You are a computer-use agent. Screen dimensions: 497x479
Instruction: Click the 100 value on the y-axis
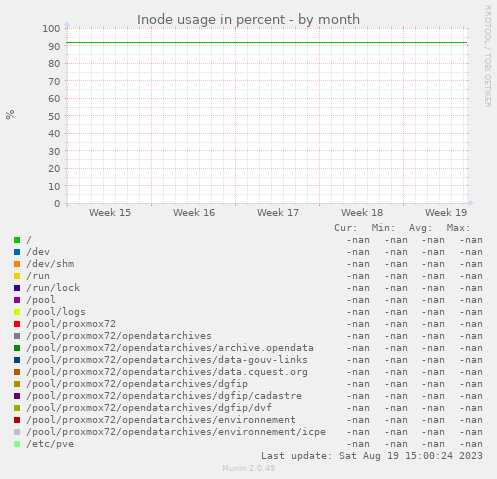51,29
